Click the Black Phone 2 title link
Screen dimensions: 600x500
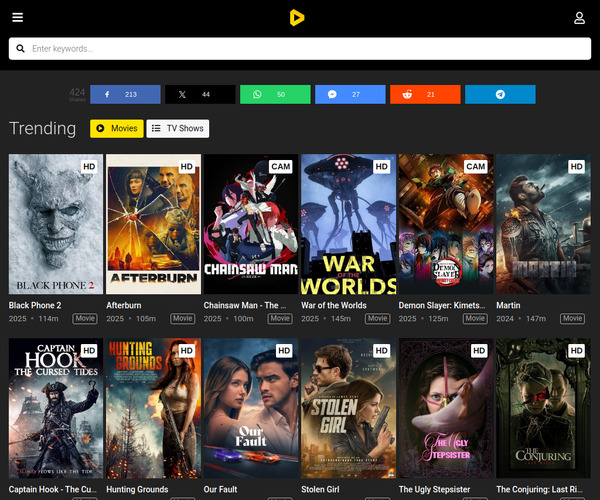click(x=35, y=305)
